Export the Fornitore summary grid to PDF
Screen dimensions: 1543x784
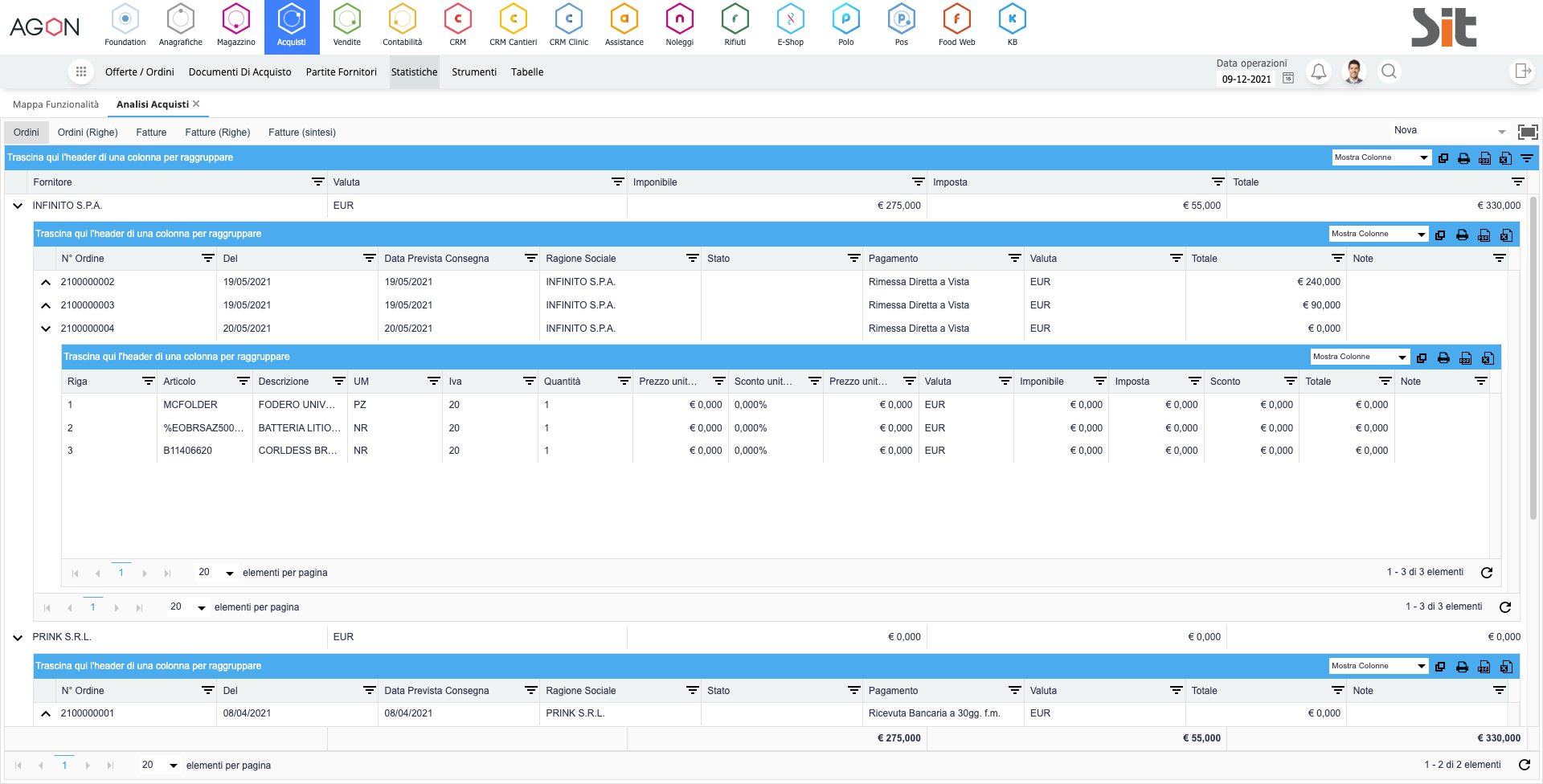click(1485, 158)
